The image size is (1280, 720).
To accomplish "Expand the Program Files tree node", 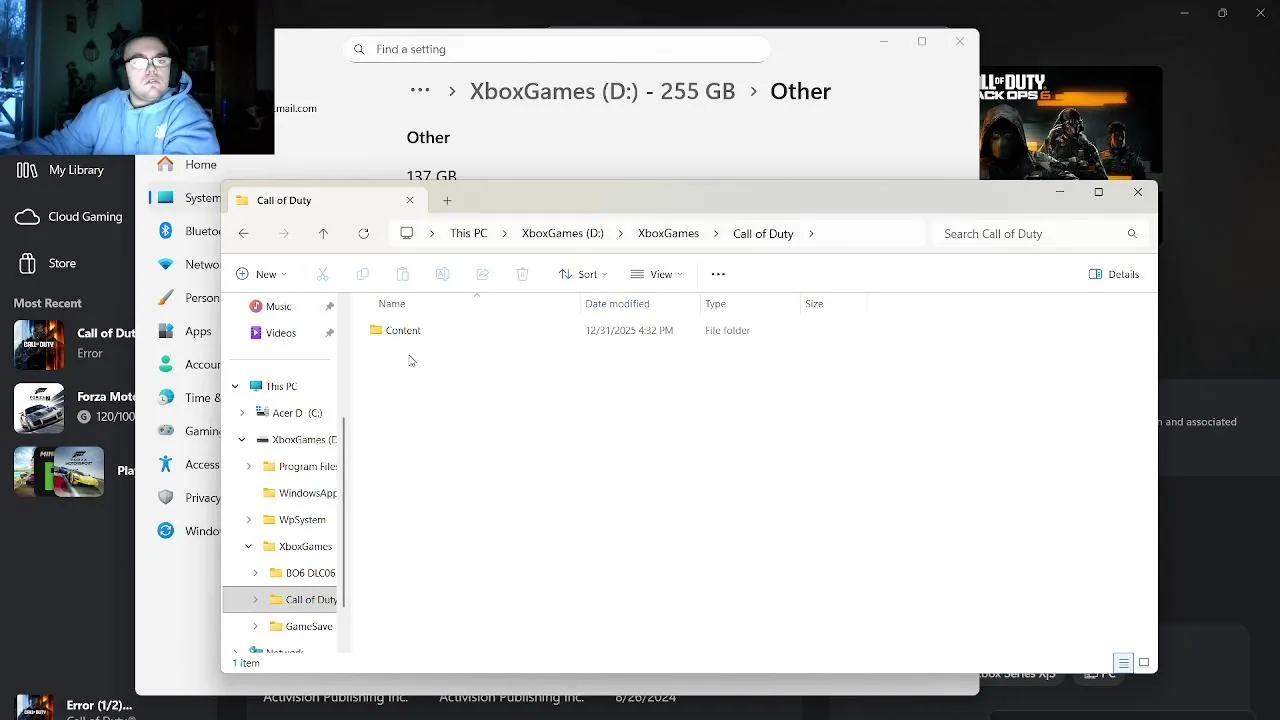I will point(249,467).
